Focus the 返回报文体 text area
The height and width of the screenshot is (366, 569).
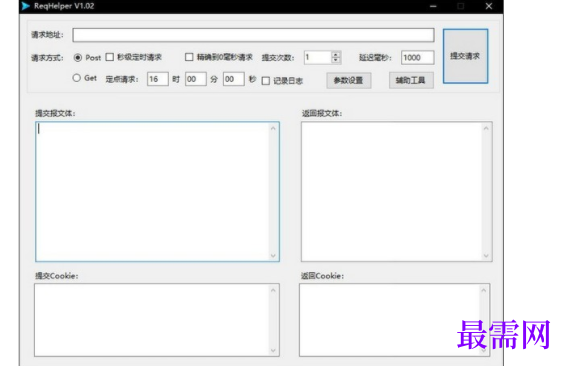click(x=396, y=192)
